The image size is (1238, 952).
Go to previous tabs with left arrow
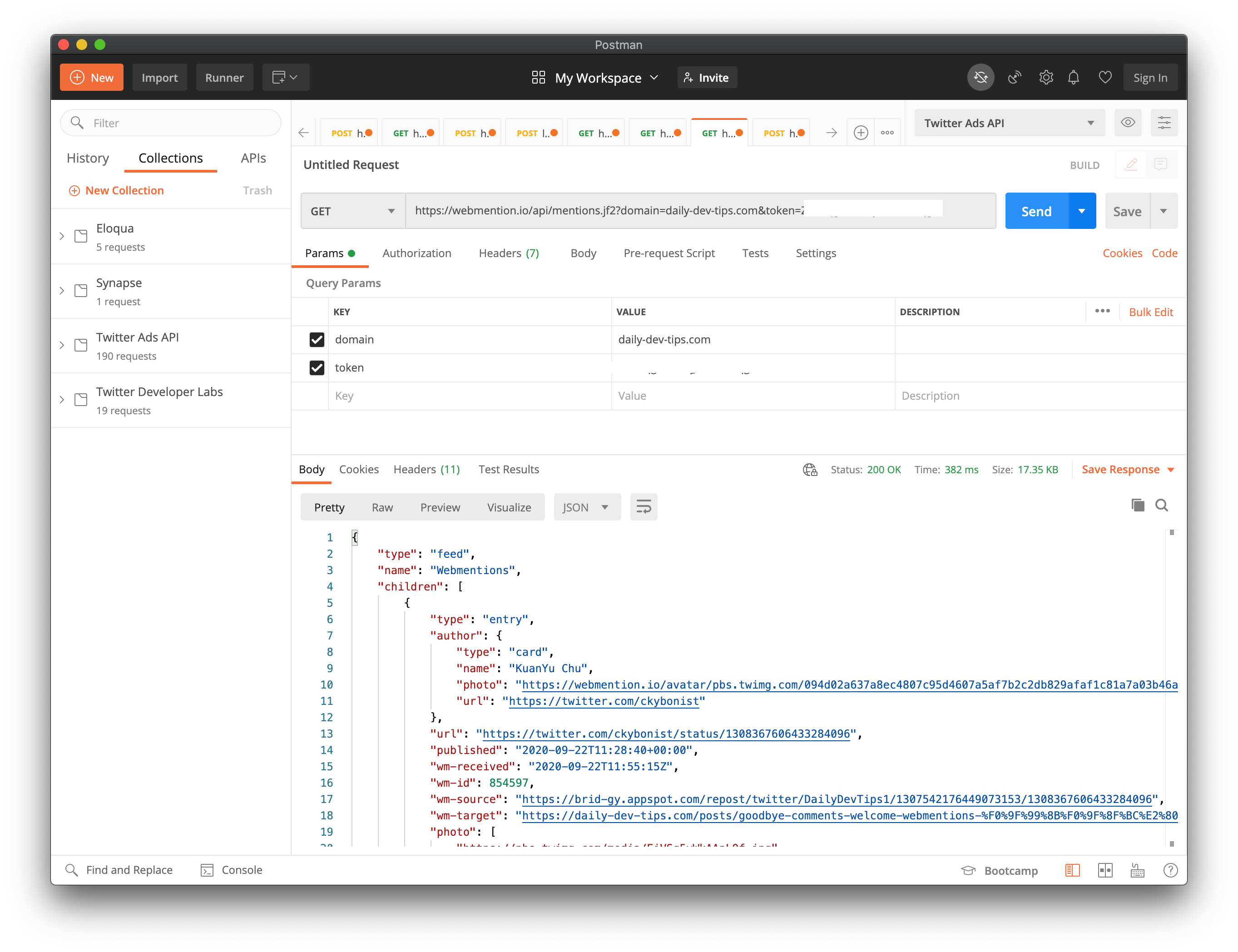coord(304,133)
